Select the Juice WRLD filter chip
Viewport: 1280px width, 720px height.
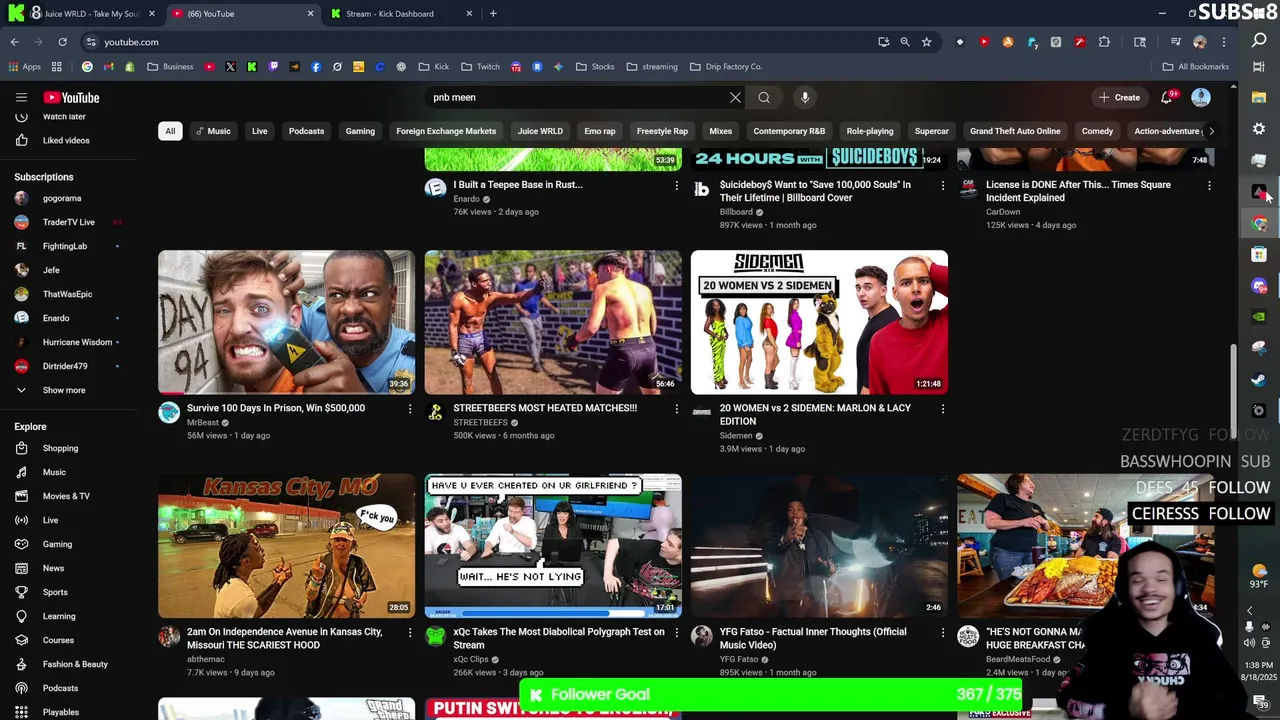[x=540, y=131]
